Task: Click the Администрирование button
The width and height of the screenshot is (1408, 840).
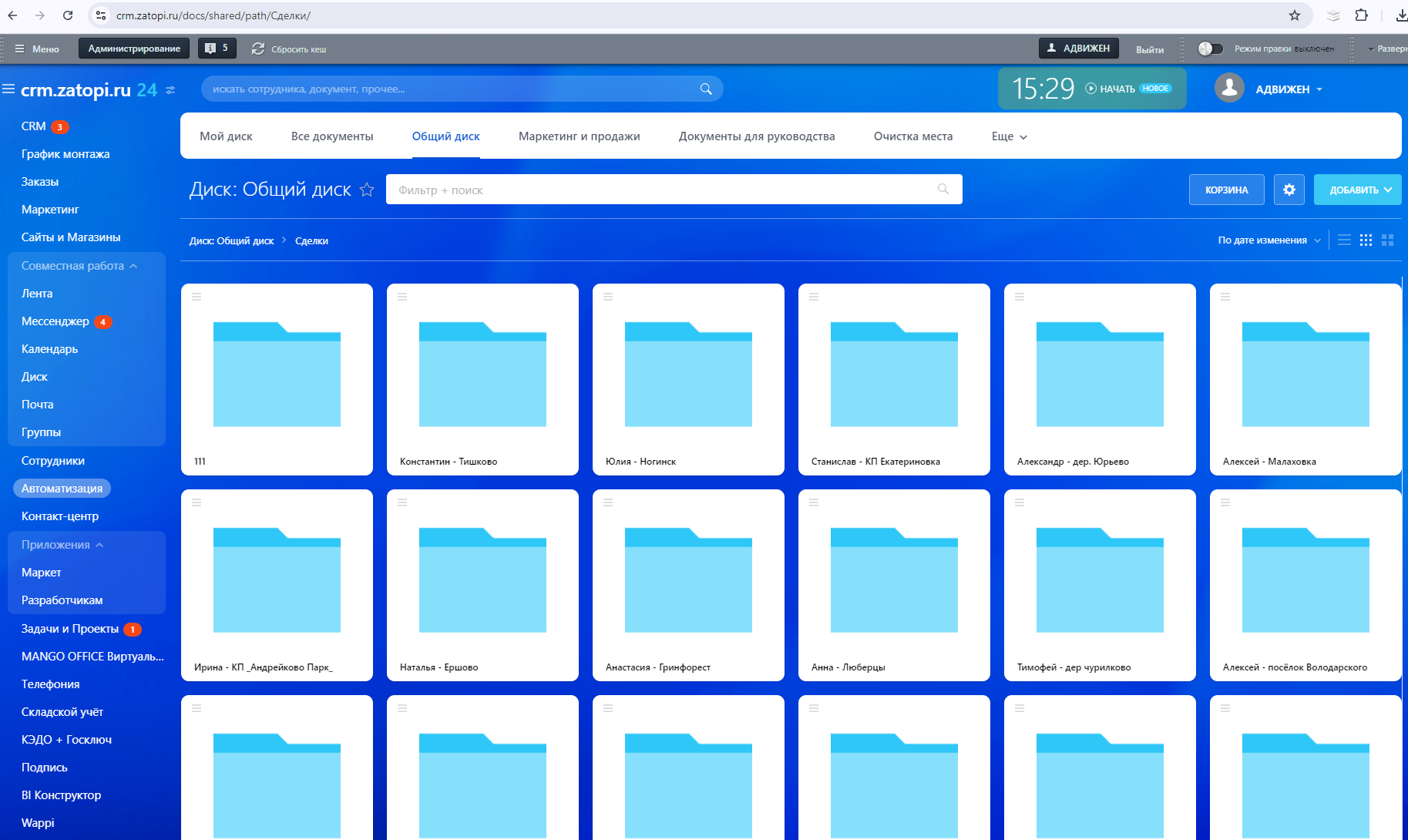Action: pos(134,48)
